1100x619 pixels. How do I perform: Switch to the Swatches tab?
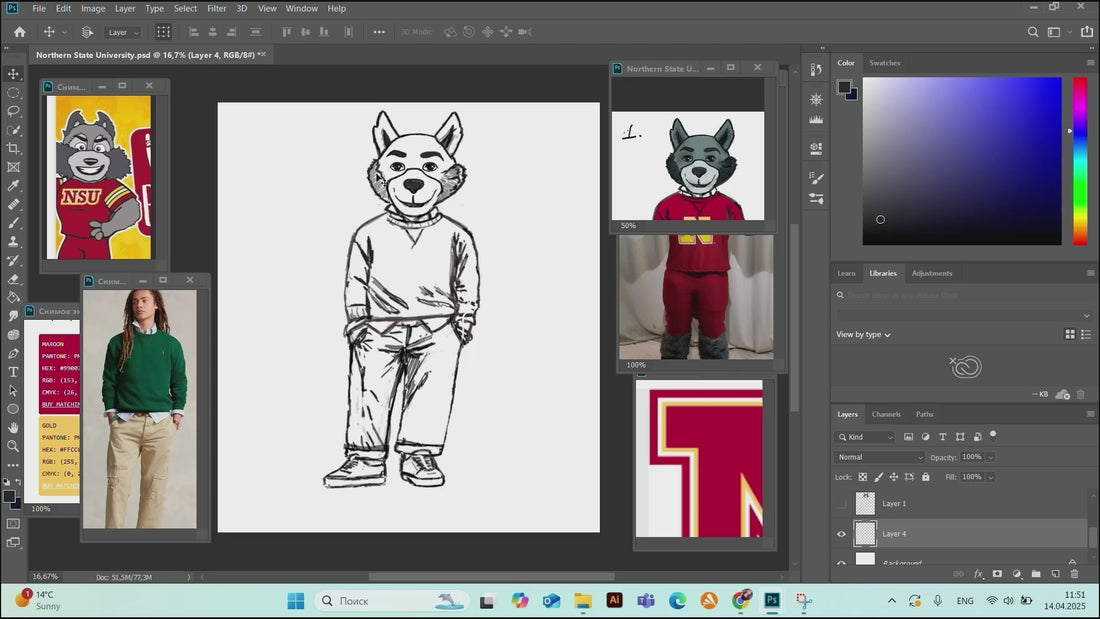(x=884, y=63)
